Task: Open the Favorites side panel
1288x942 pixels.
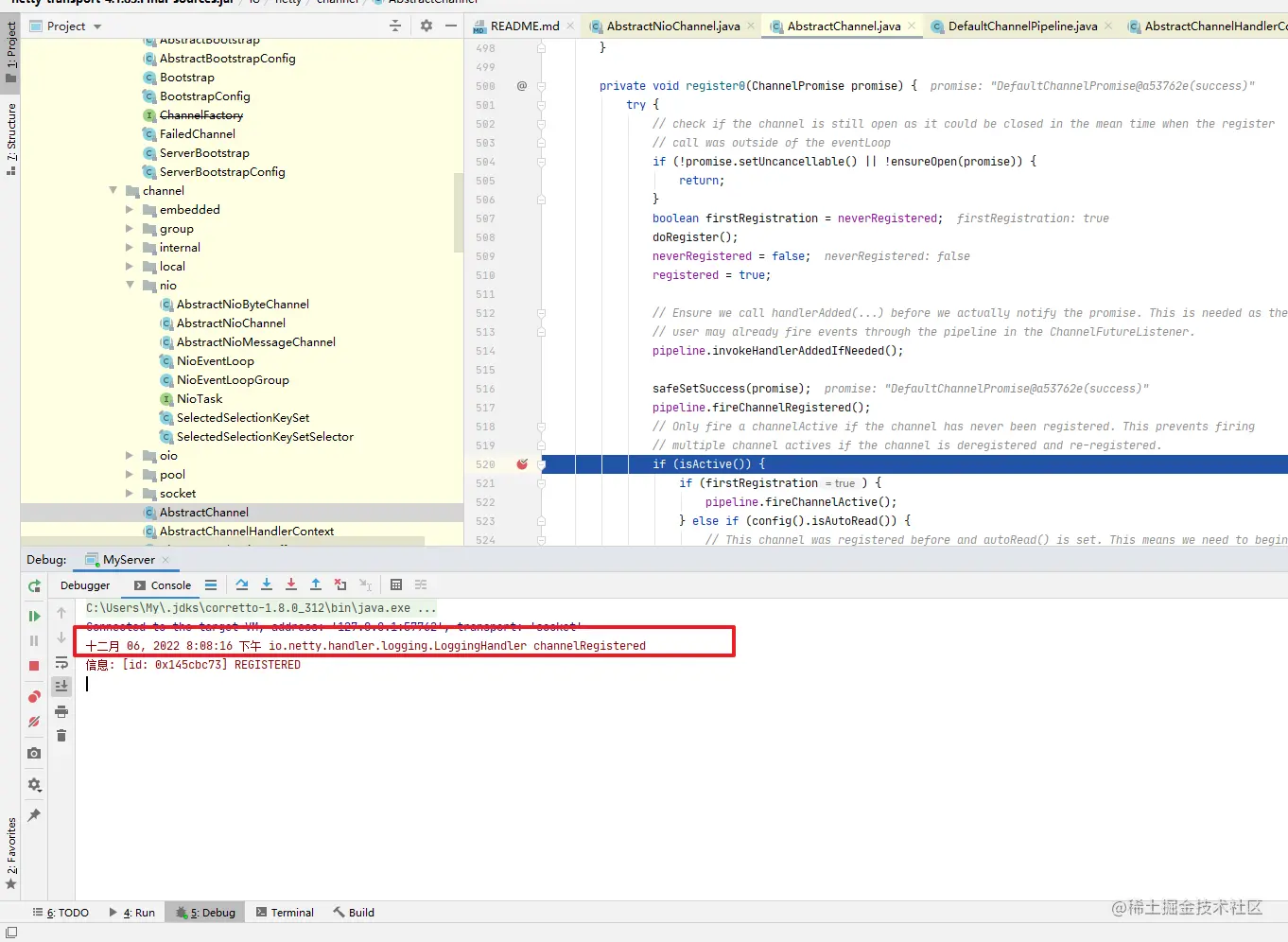Action: point(10,854)
